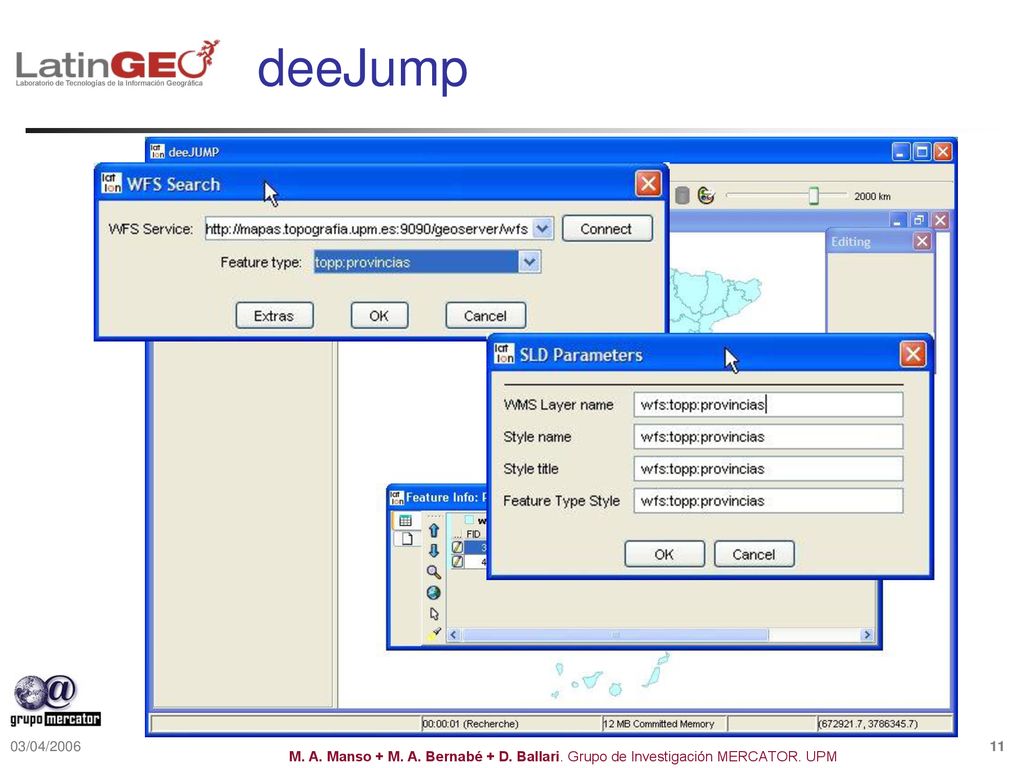The width and height of the screenshot is (1024, 768).
Task: Switch to table view tab in Feature Info
Action: [x=406, y=520]
